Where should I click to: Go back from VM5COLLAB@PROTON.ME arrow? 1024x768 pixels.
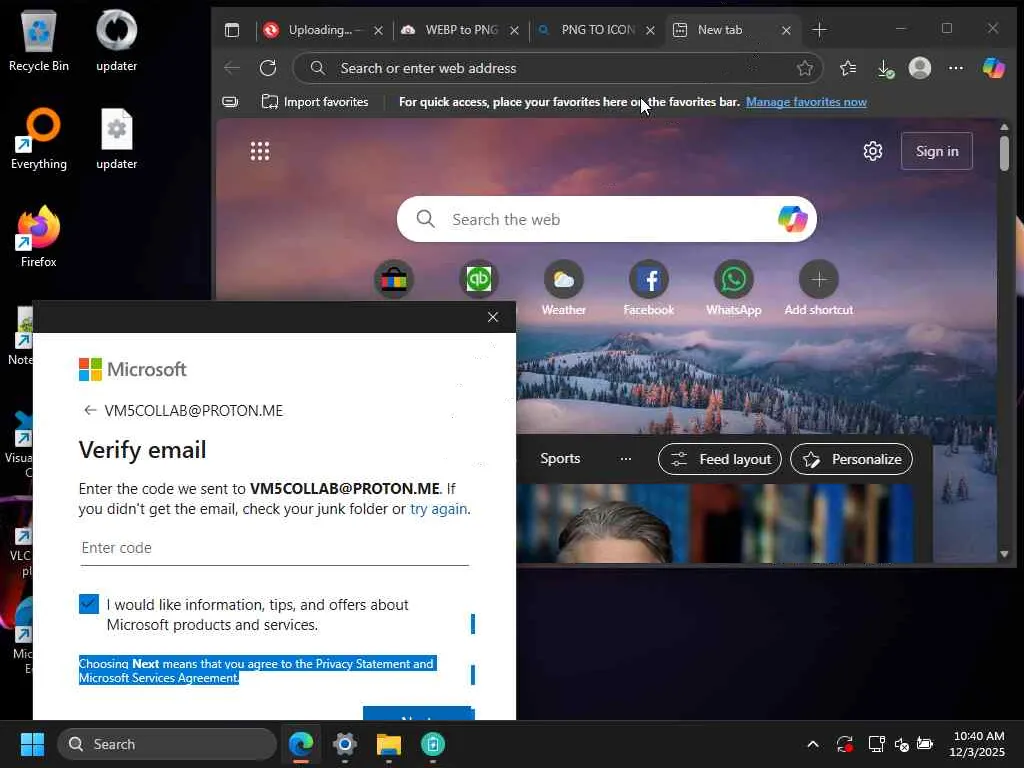coord(90,410)
